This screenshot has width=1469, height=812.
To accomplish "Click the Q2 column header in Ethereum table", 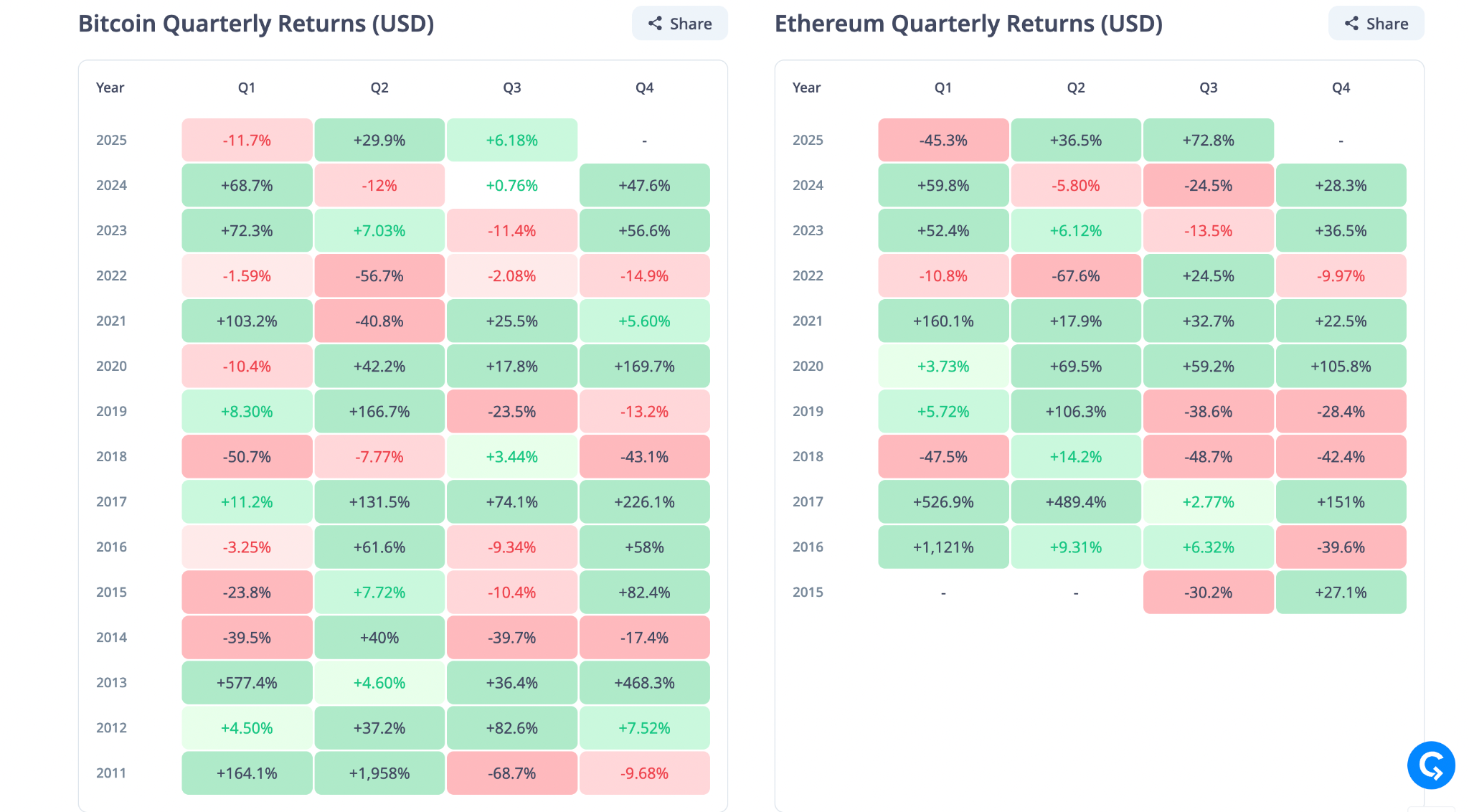I will click(x=1076, y=88).
